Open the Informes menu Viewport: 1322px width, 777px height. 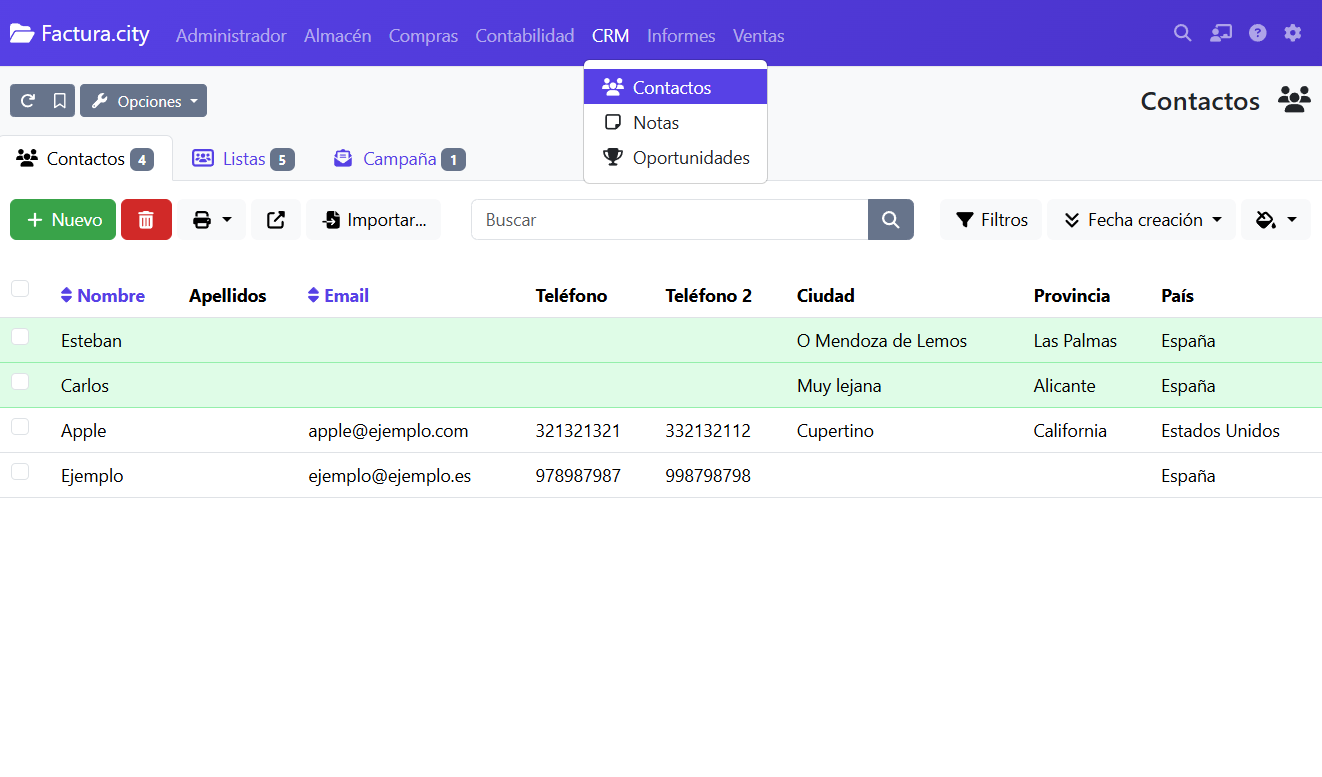(x=681, y=36)
